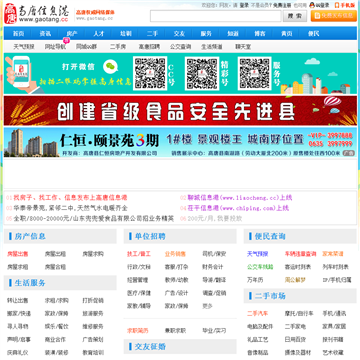This screenshot has width=360, height=360.
Task: Click 生活频道 in the sub navigation bar
Action: 212,47
